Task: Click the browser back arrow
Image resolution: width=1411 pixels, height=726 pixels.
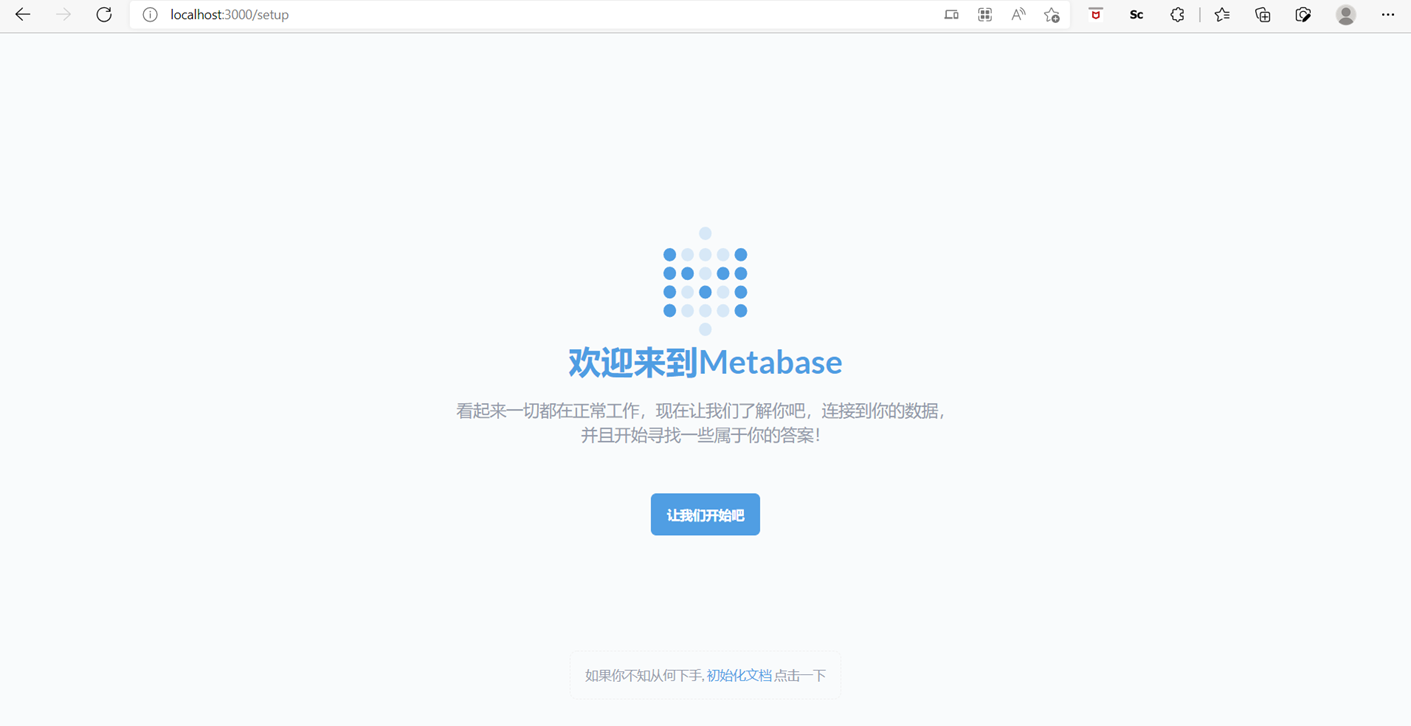Action: point(22,15)
